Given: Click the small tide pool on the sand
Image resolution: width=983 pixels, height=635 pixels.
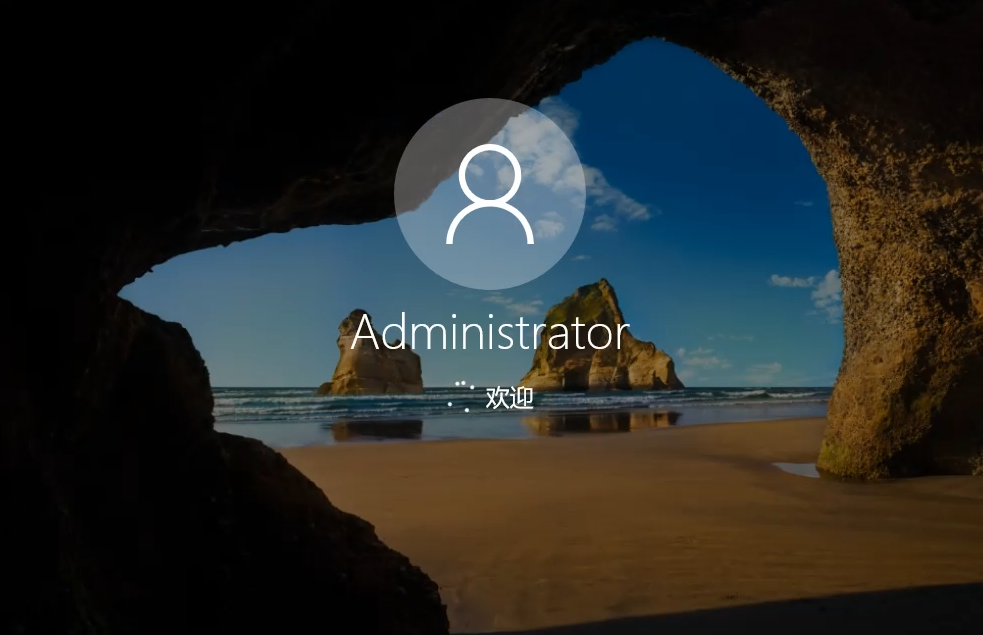Looking at the screenshot, I should (797, 469).
